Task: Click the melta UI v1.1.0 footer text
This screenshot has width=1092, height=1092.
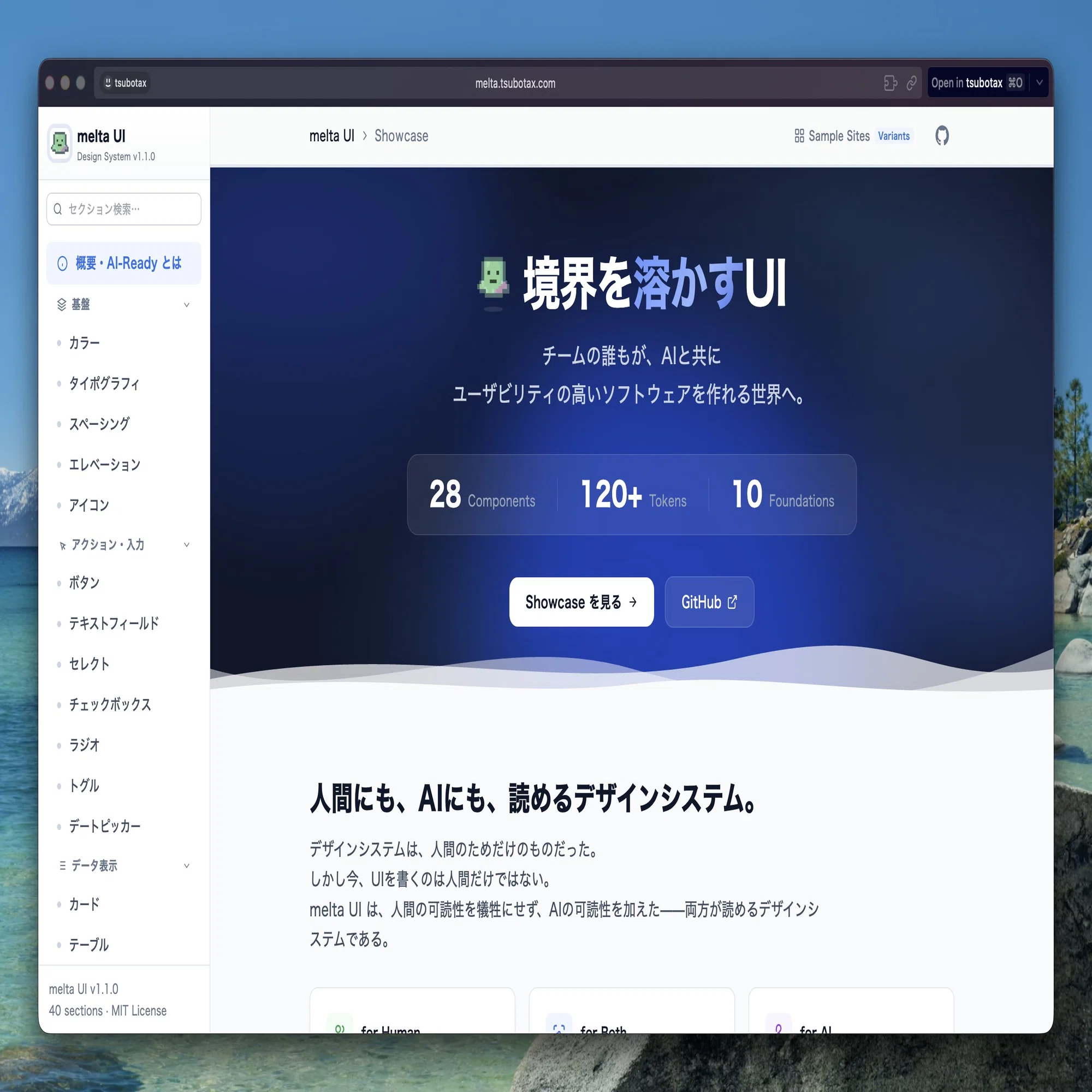Action: coord(84,989)
